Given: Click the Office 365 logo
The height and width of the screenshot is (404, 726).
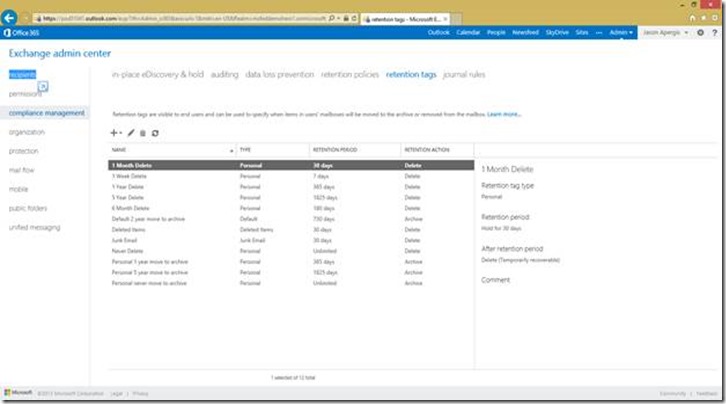Looking at the screenshot, I should click(21, 33).
